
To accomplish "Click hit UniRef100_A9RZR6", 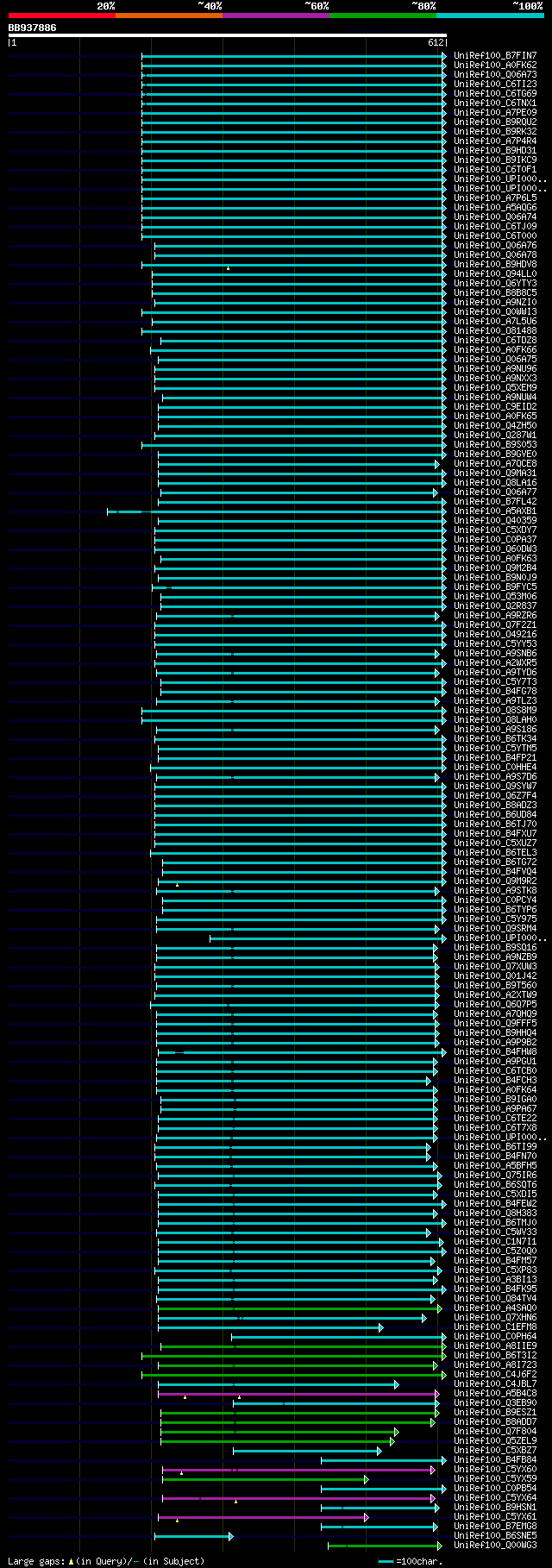I will 495,615.
